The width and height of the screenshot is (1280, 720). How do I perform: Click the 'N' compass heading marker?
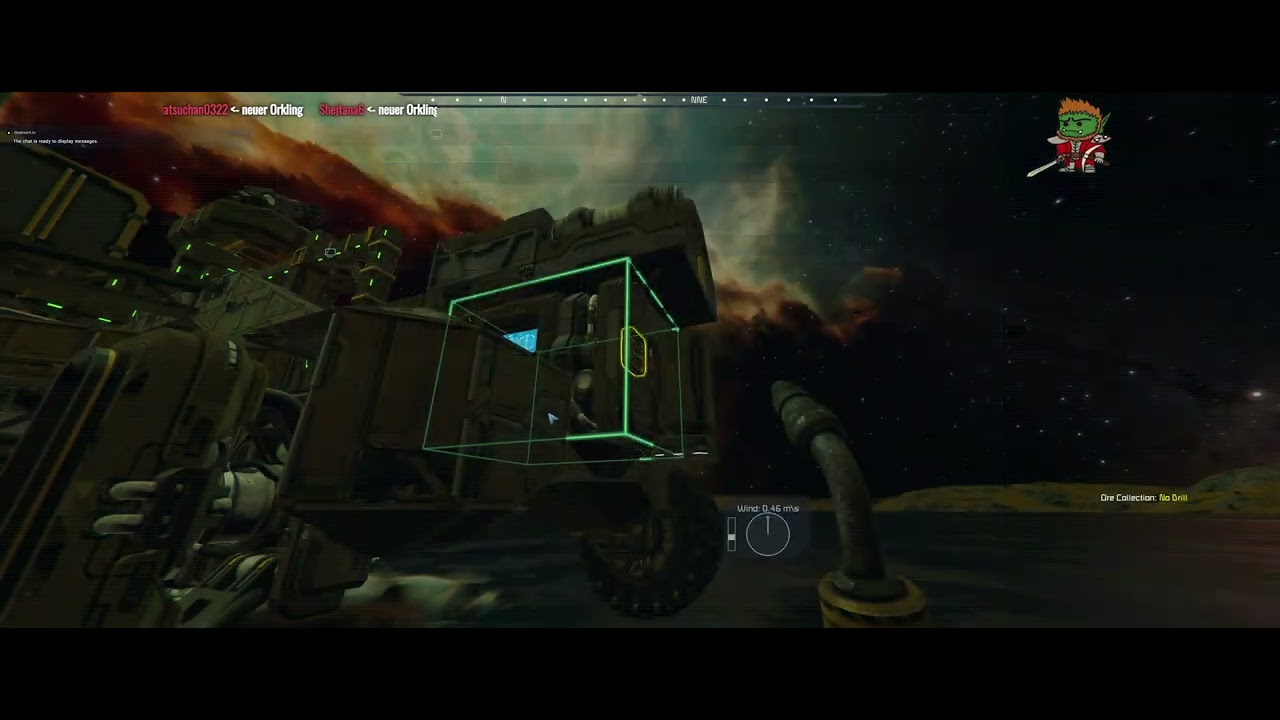click(503, 100)
